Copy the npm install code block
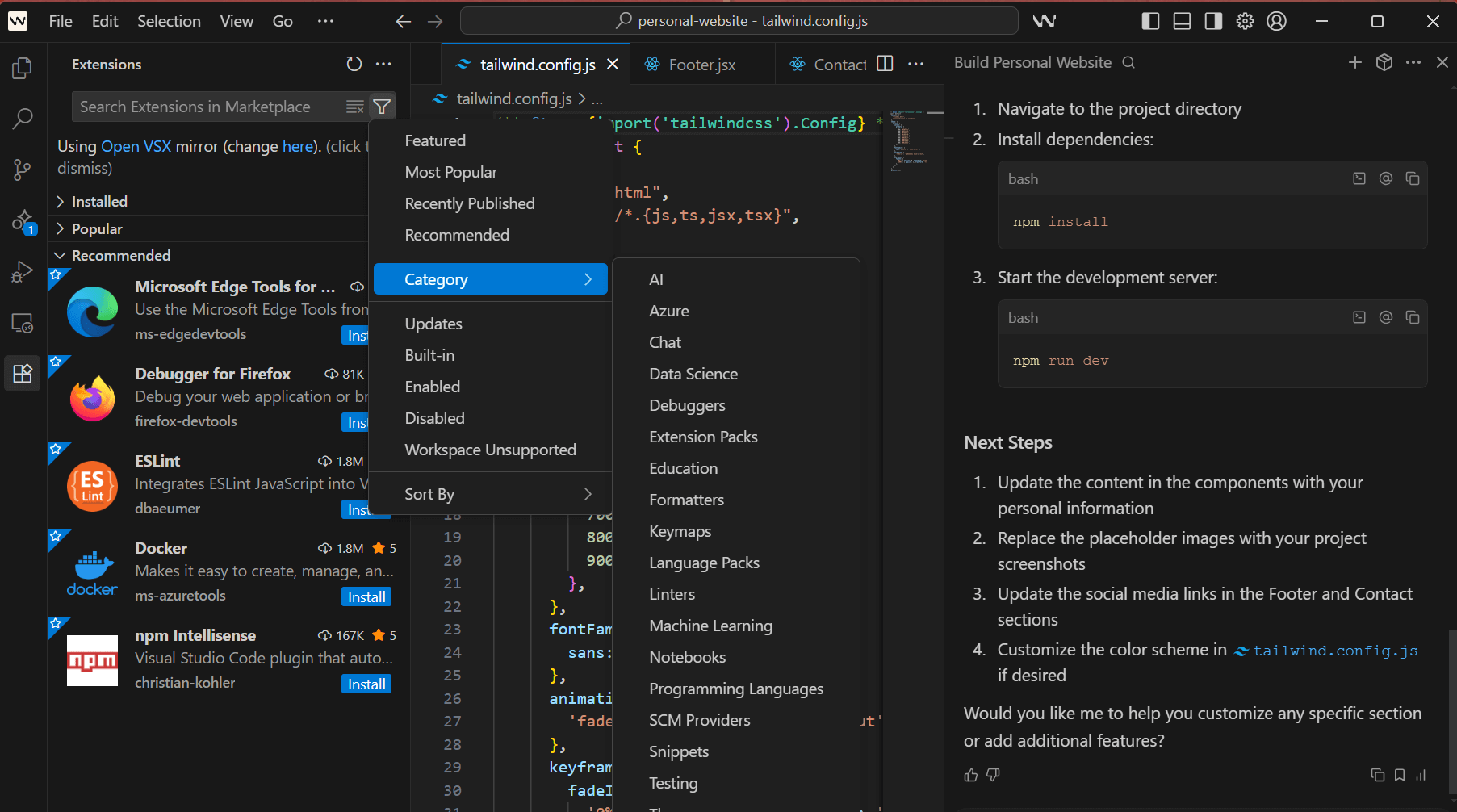The width and height of the screenshot is (1457, 812). click(1412, 178)
